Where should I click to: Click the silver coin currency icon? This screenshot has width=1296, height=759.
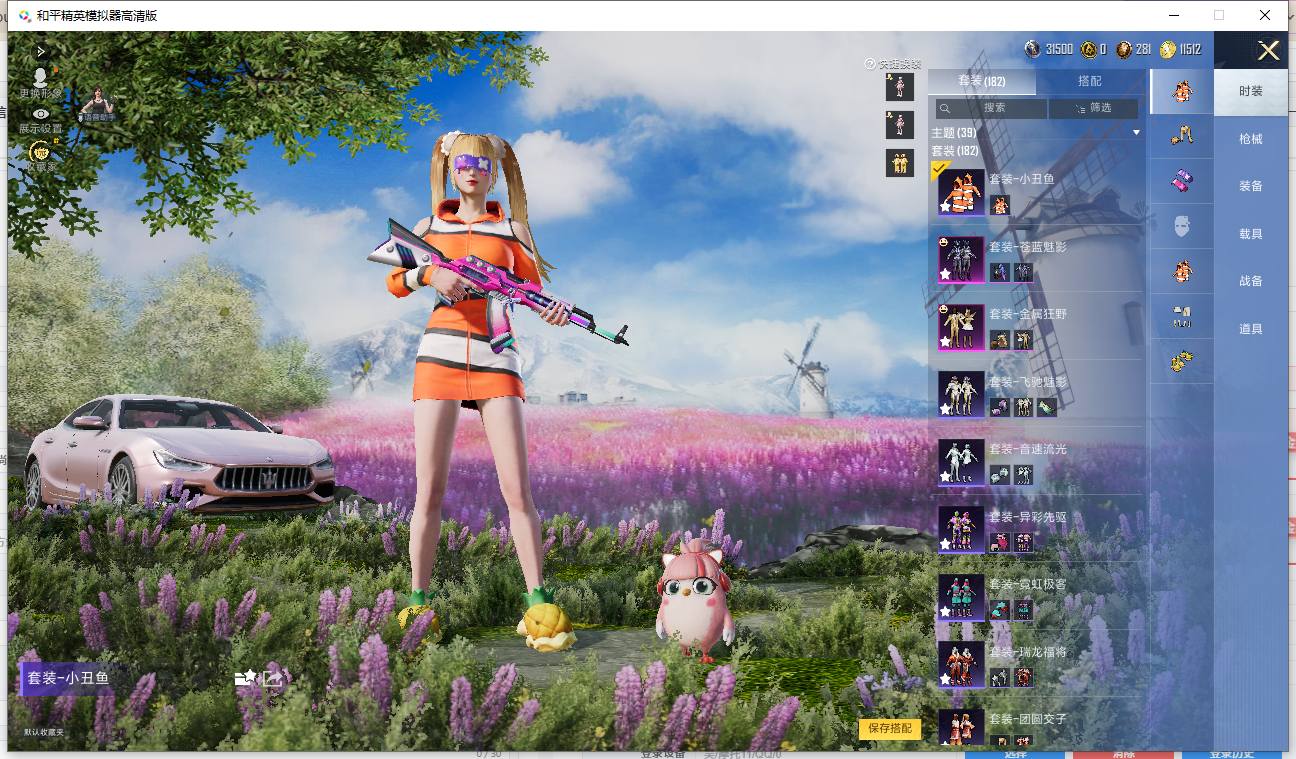coord(1033,49)
